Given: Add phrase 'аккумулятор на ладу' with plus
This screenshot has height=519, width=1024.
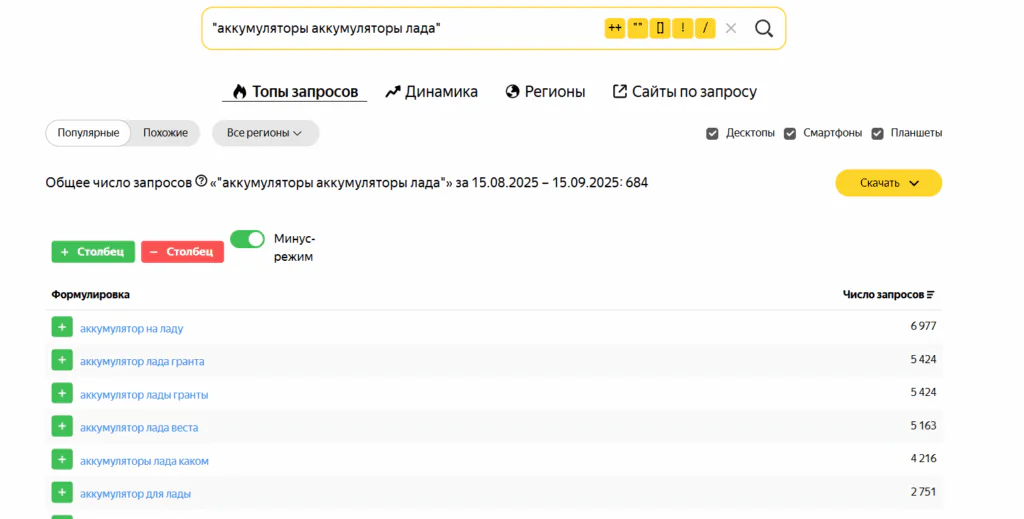Looking at the screenshot, I should pyautogui.click(x=62, y=327).
